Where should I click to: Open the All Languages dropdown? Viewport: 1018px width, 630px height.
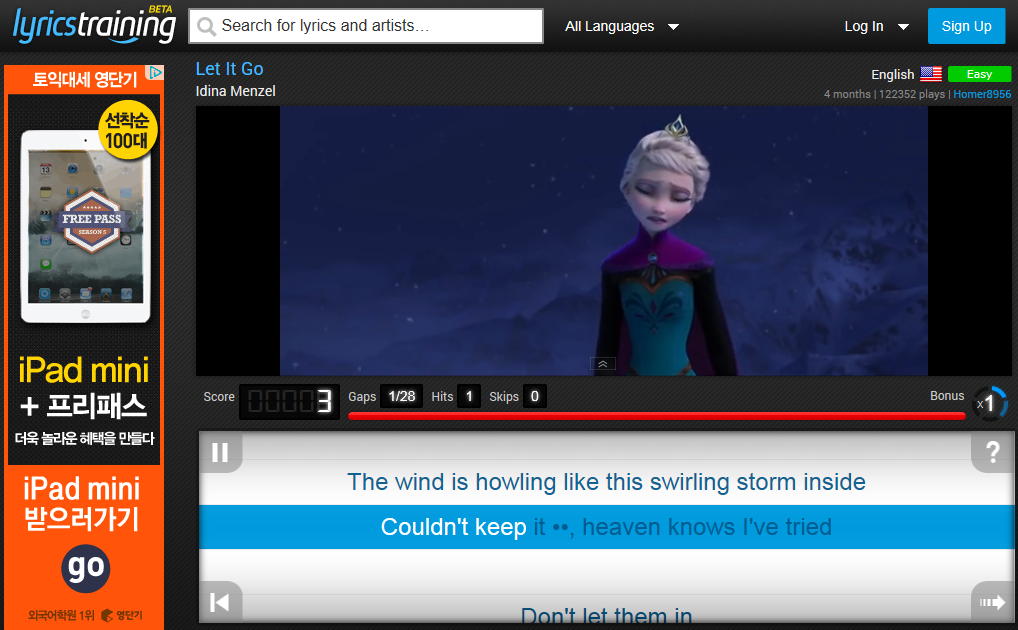point(621,27)
